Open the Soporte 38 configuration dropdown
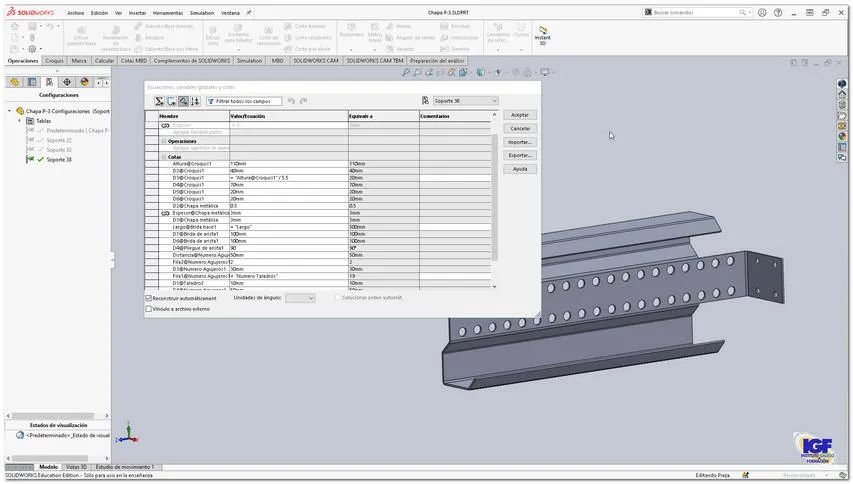 coord(465,101)
